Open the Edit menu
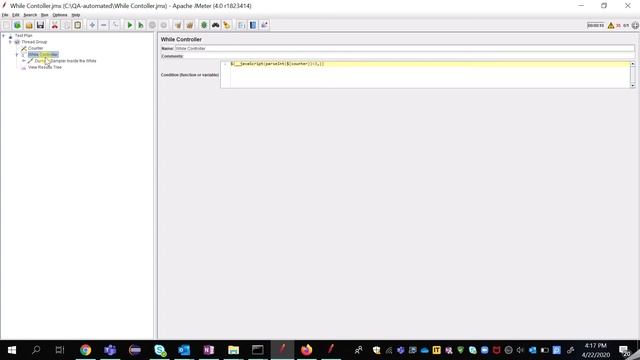The height and width of the screenshot is (360, 640). point(16,15)
